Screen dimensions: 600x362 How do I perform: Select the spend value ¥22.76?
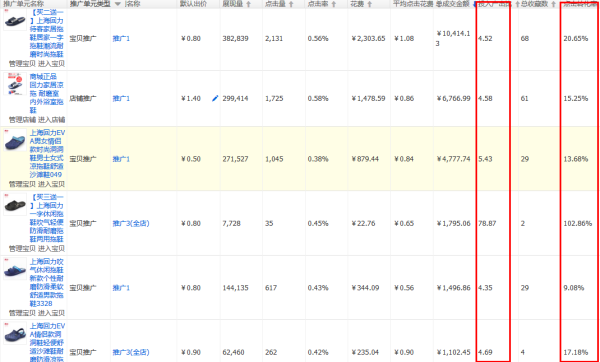tap(363, 223)
